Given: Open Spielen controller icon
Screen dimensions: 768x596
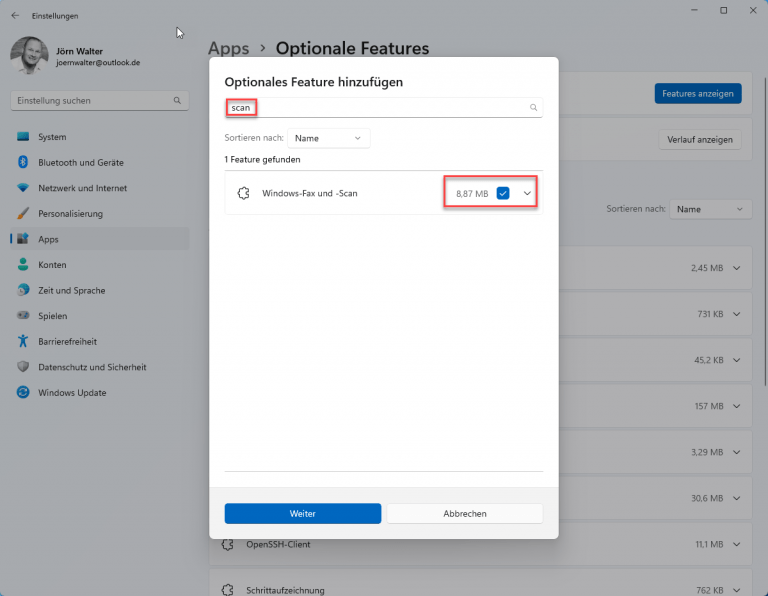Looking at the screenshot, I should tap(23, 315).
